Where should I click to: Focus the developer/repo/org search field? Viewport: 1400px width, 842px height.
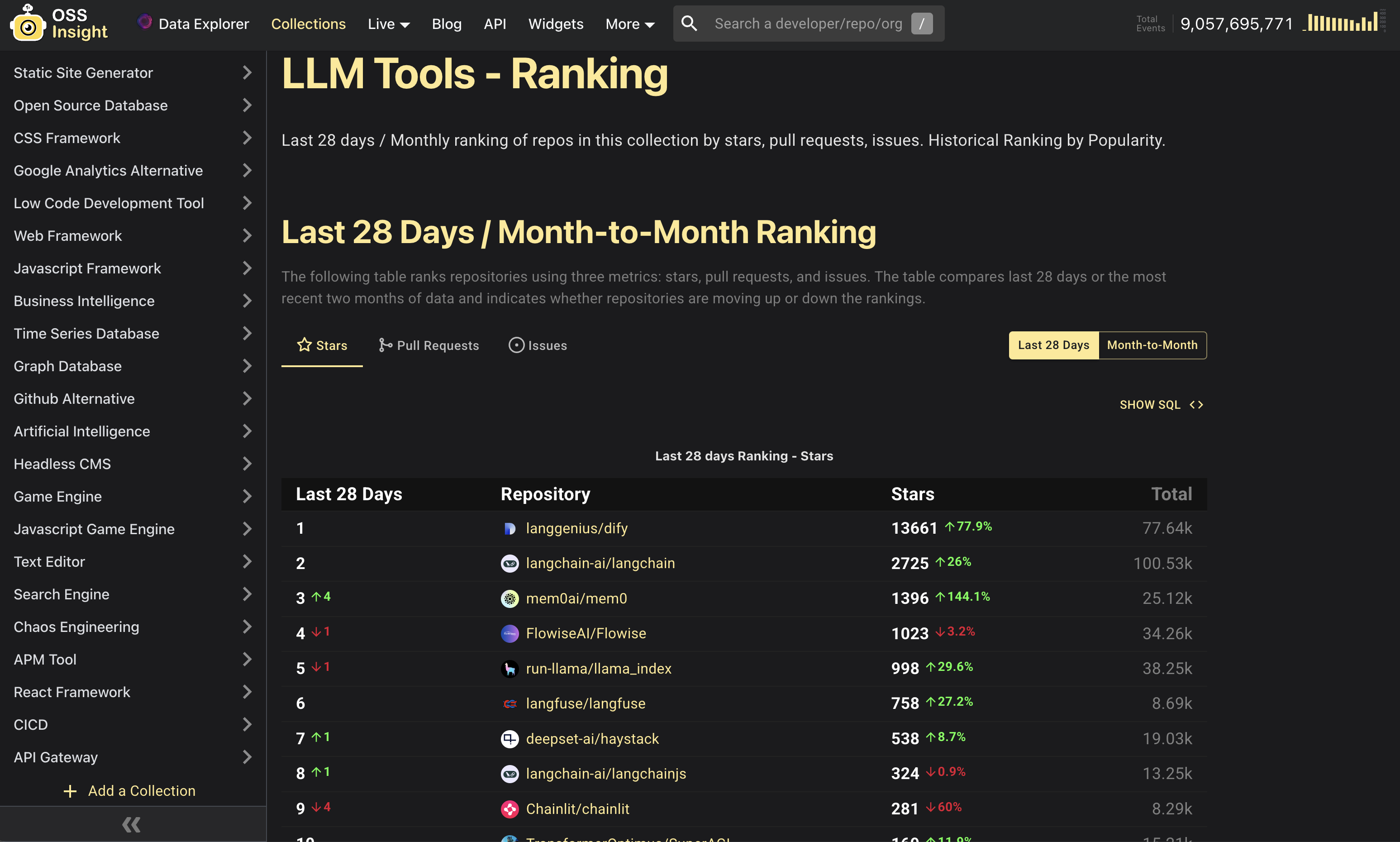pyautogui.click(x=807, y=23)
